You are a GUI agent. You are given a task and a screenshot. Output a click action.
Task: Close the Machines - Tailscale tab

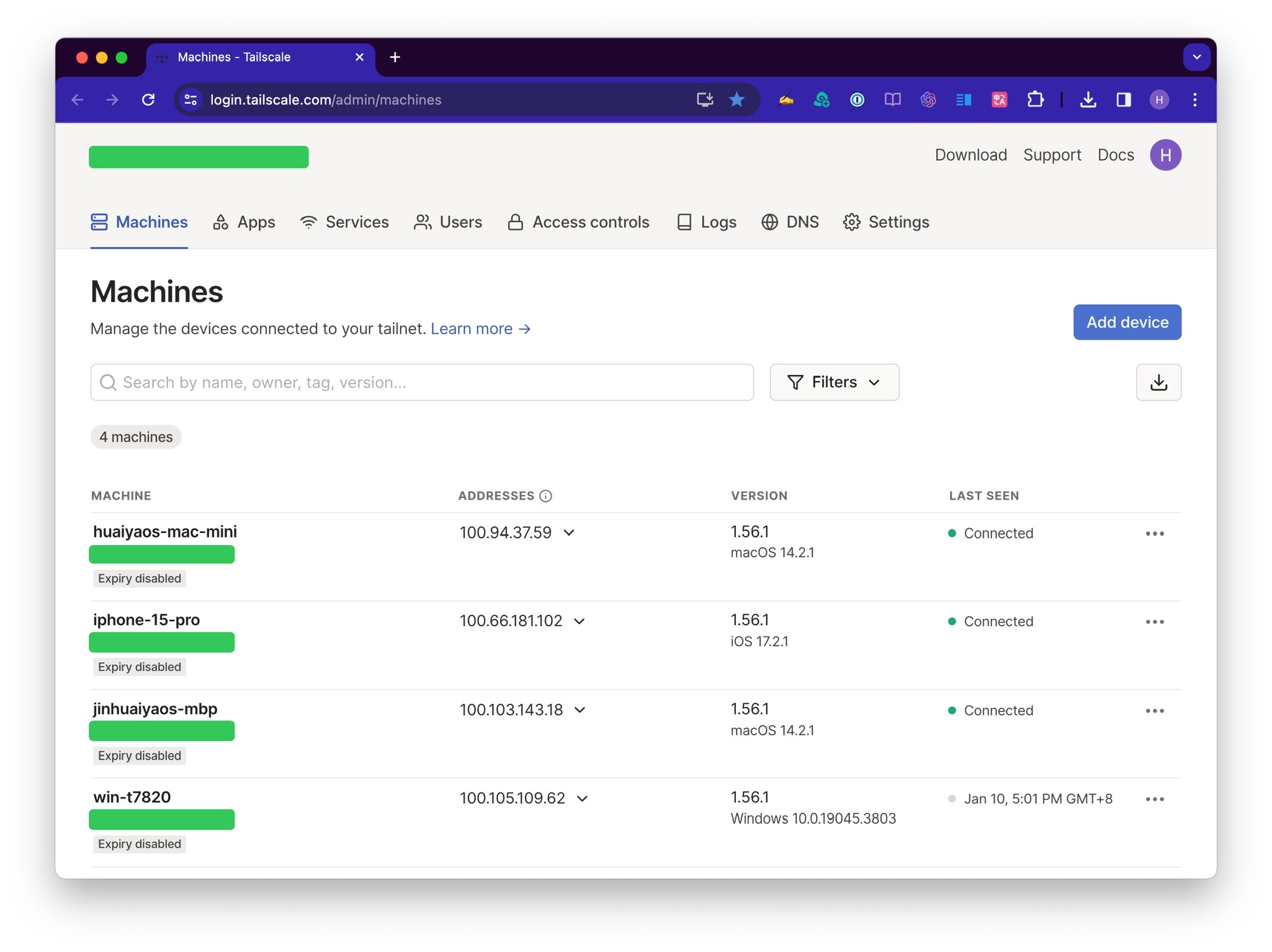[x=359, y=57]
